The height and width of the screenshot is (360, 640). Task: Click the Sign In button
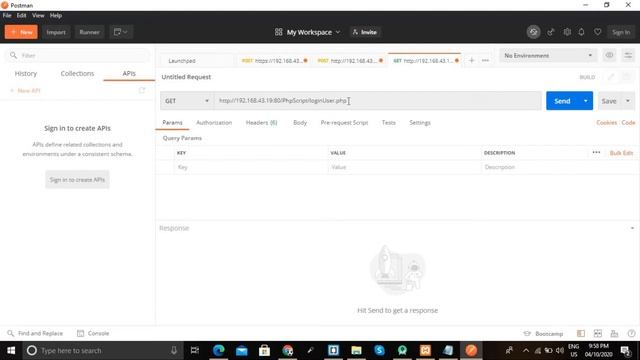621,32
